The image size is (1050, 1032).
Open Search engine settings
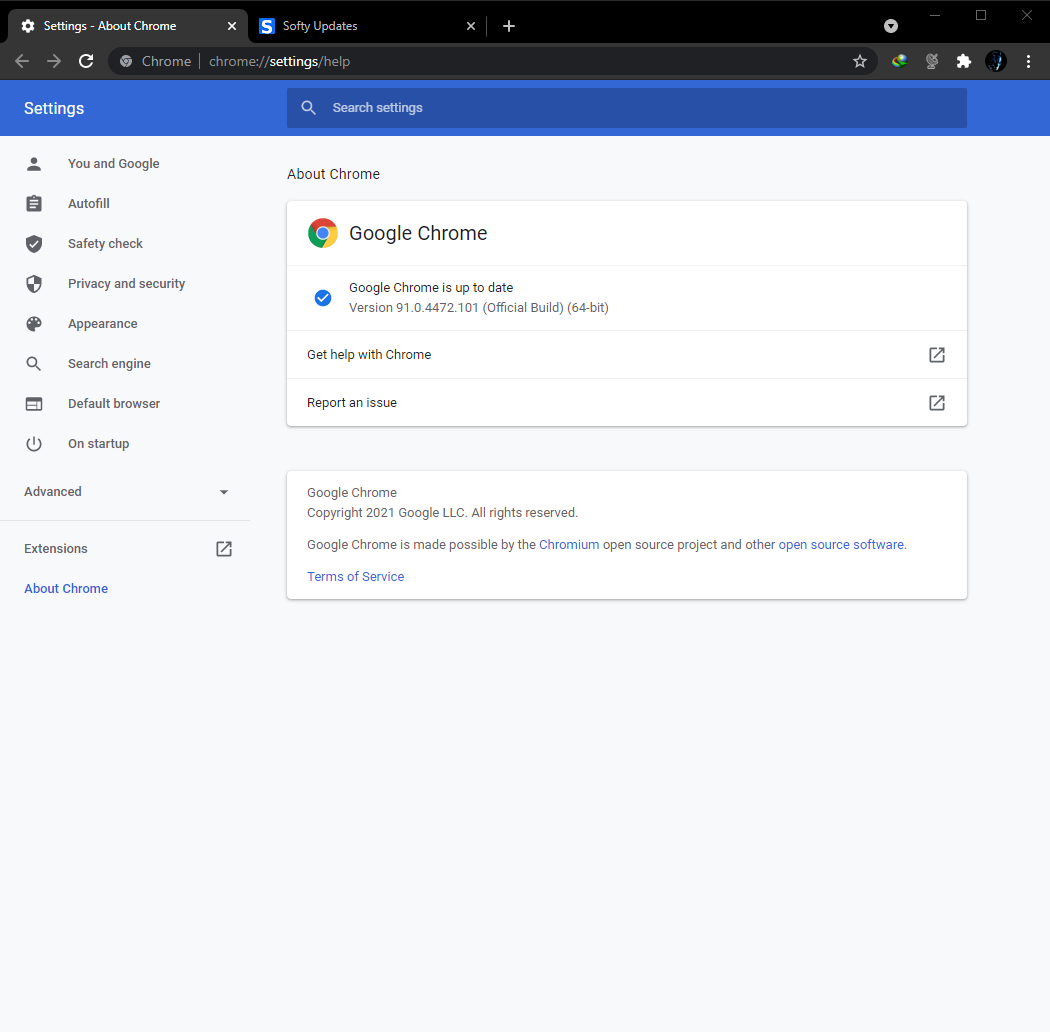point(109,364)
